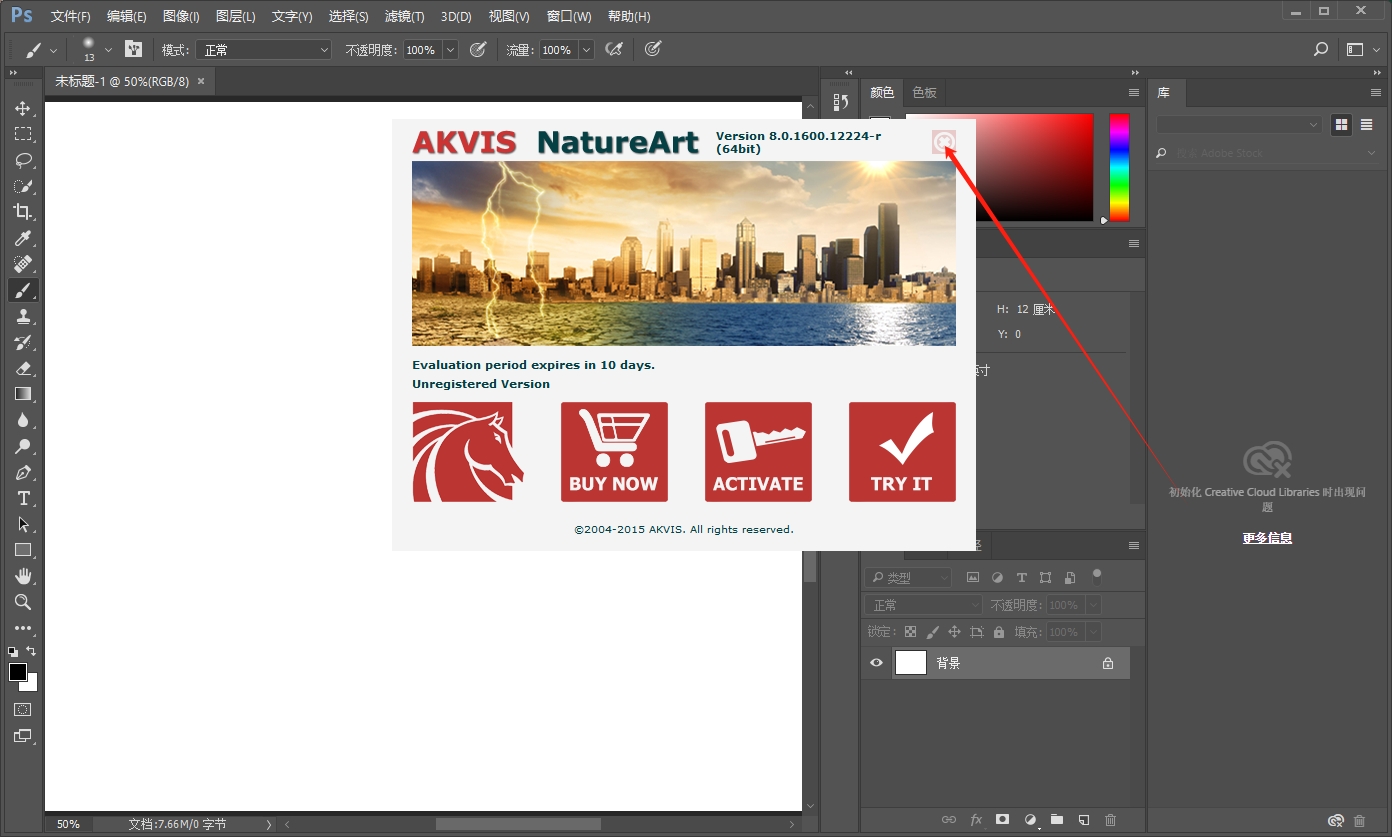Click the AKVIS horse logo button
Image resolution: width=1392 pixels, height=837 pixels.
(x=468, y=452)
